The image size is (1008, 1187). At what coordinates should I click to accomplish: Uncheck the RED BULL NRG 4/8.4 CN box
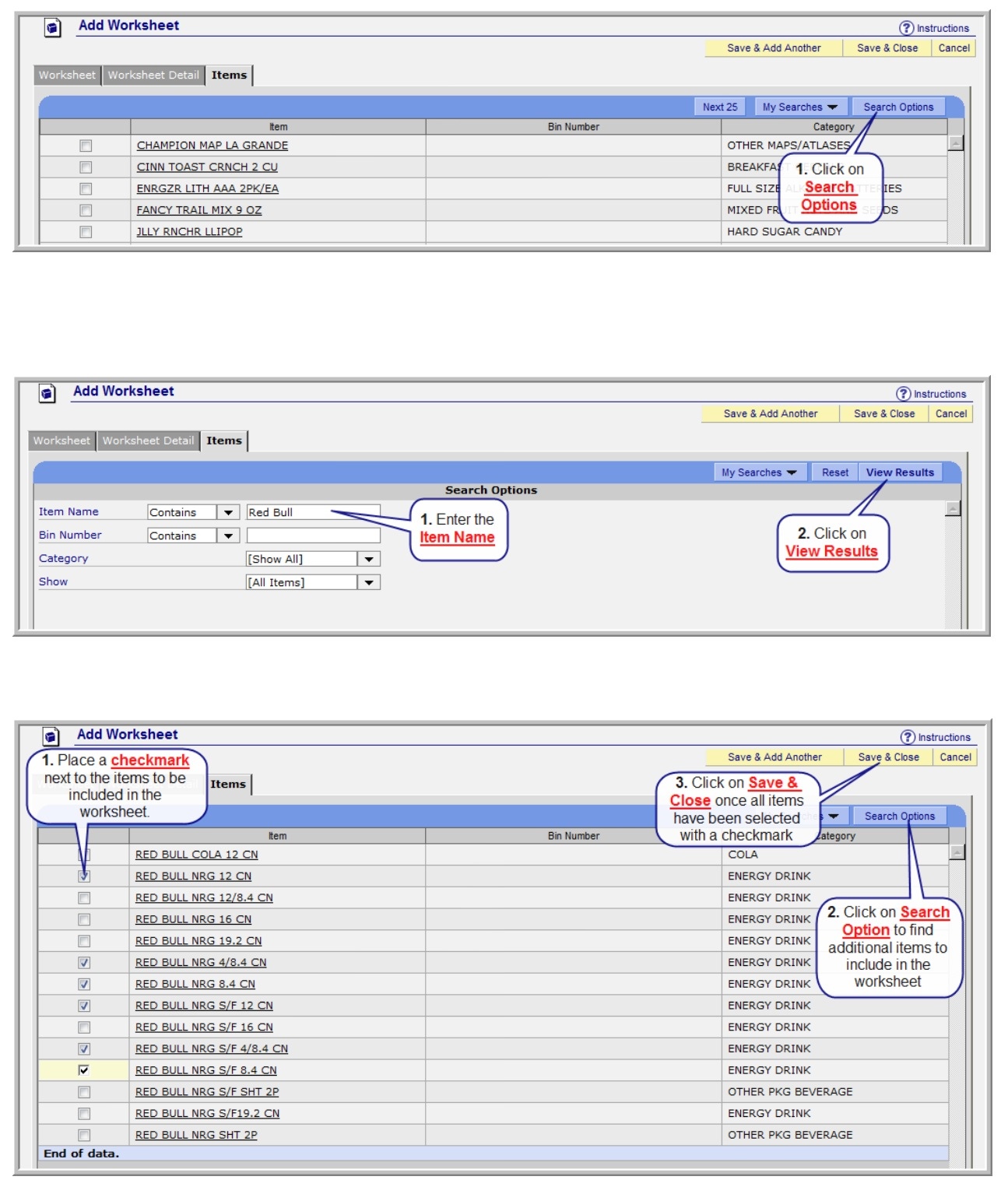[84, 963]
